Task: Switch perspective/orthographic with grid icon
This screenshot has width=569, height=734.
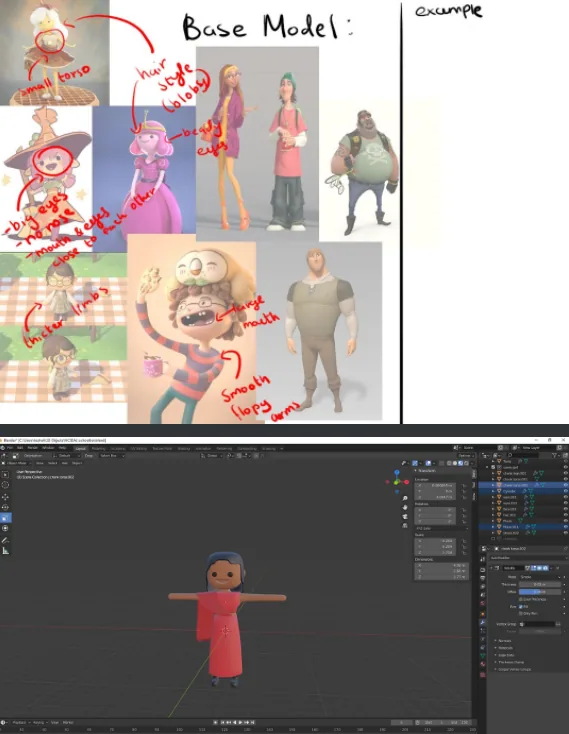Action: point(405,525)
